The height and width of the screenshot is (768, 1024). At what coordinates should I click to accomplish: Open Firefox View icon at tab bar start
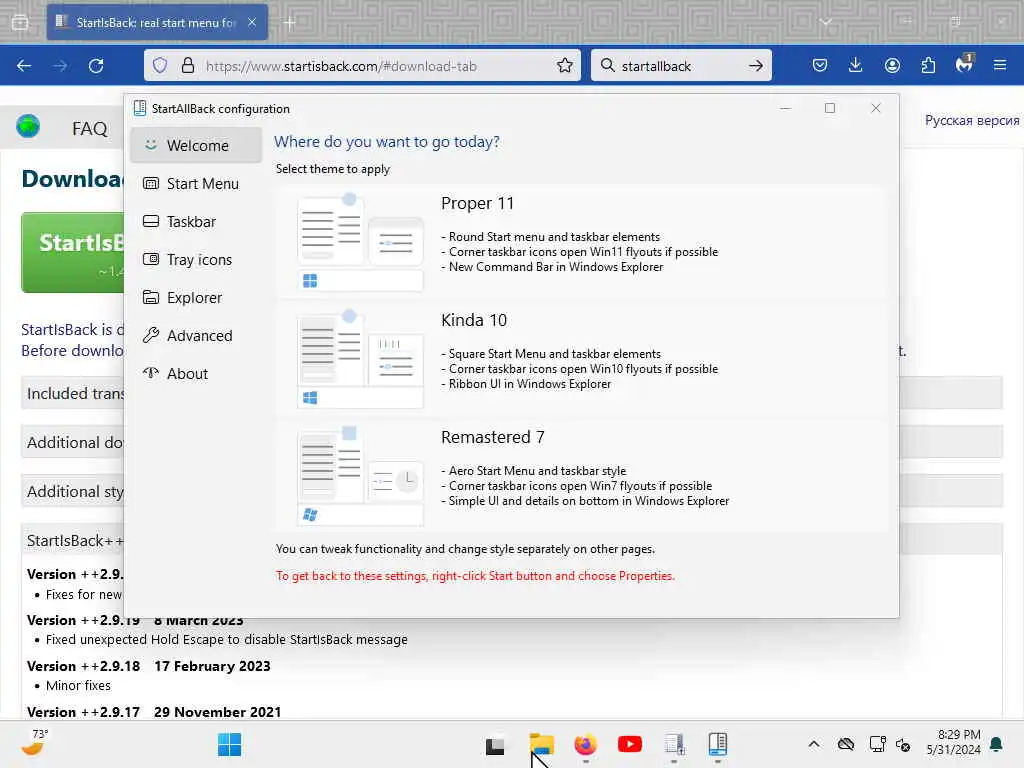tap(20, 22)
